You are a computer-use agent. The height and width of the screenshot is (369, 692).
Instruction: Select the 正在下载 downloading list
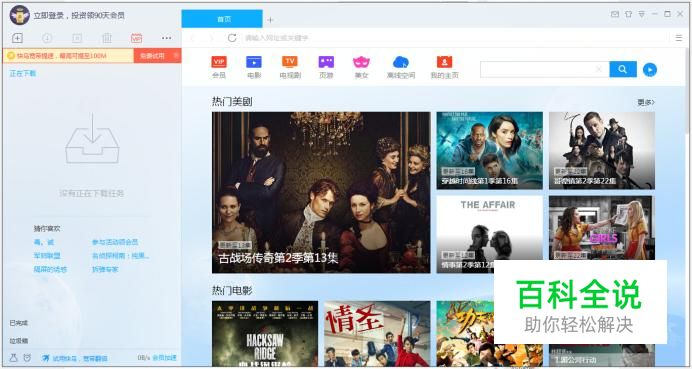click(23, 73)
